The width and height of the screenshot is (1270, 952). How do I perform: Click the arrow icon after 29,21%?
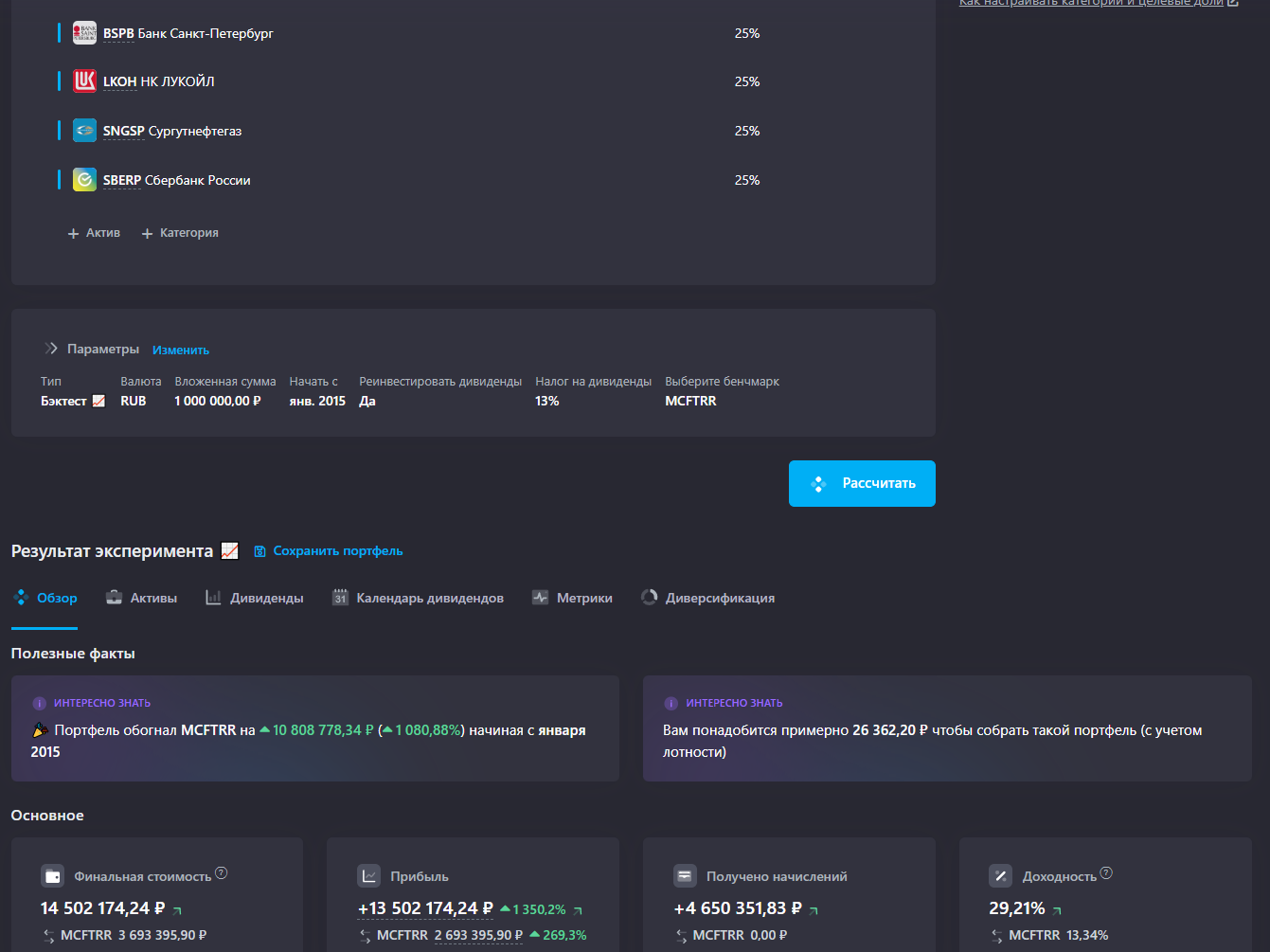(x=1057, y=910)
